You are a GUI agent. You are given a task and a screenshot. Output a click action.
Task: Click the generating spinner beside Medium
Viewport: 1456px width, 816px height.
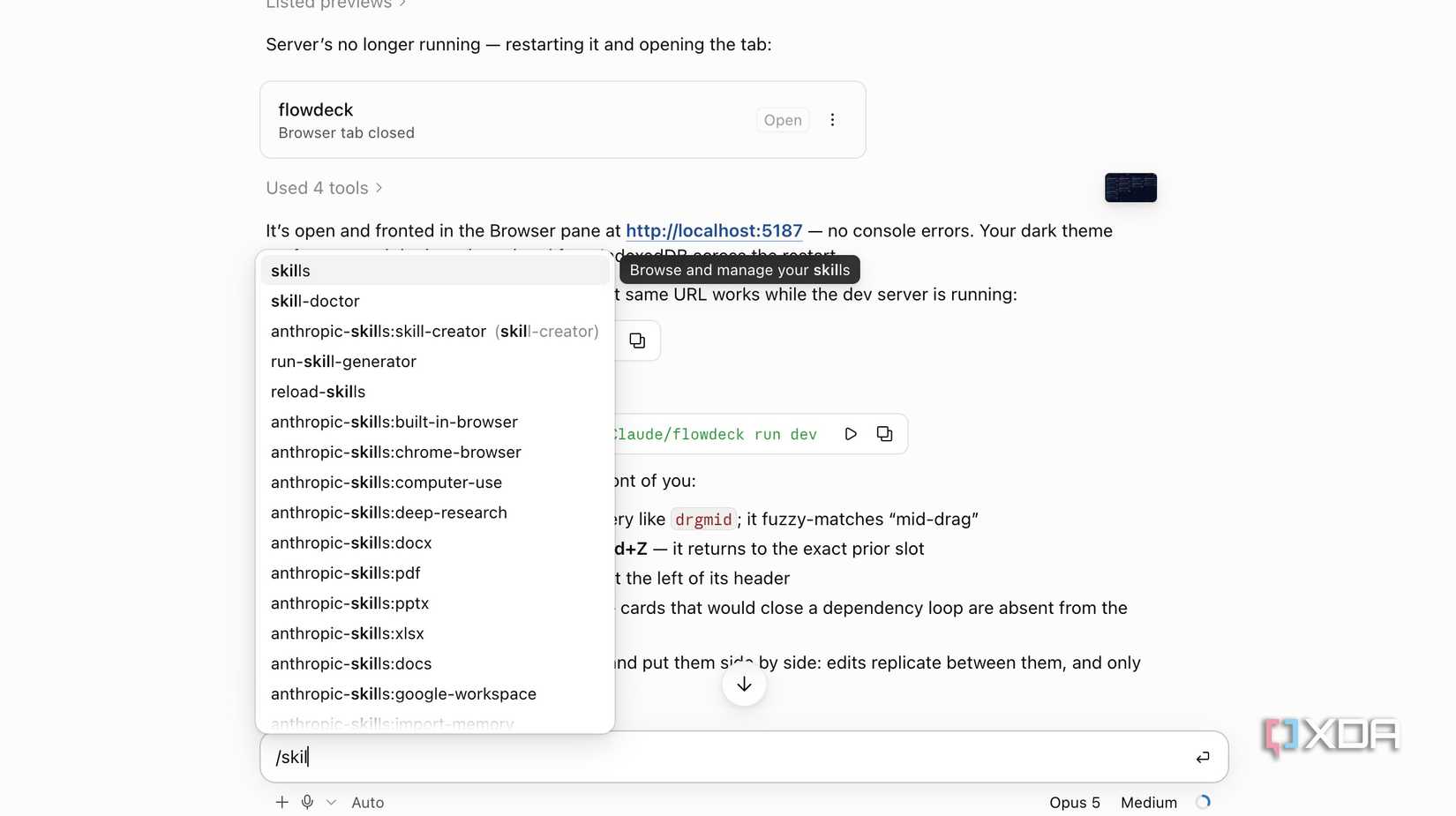pyautogui.click(x=1203, y=802)
